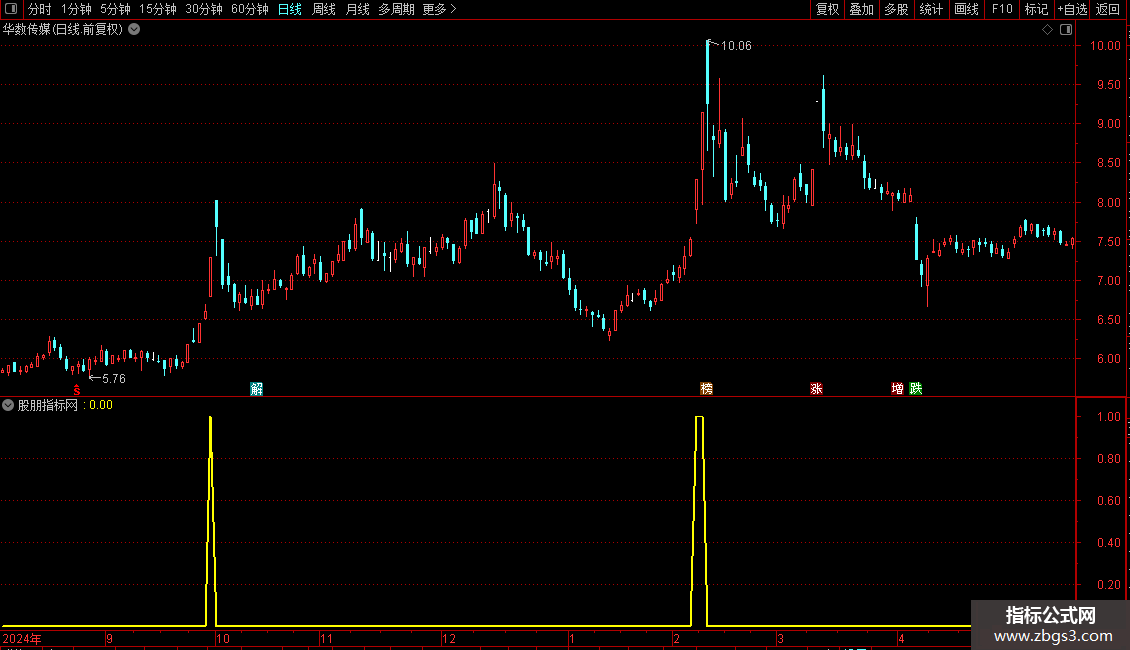Activate the 画线 drawing tools button
The height and width of the screenshot is (650, 1130).
point(966,9)
